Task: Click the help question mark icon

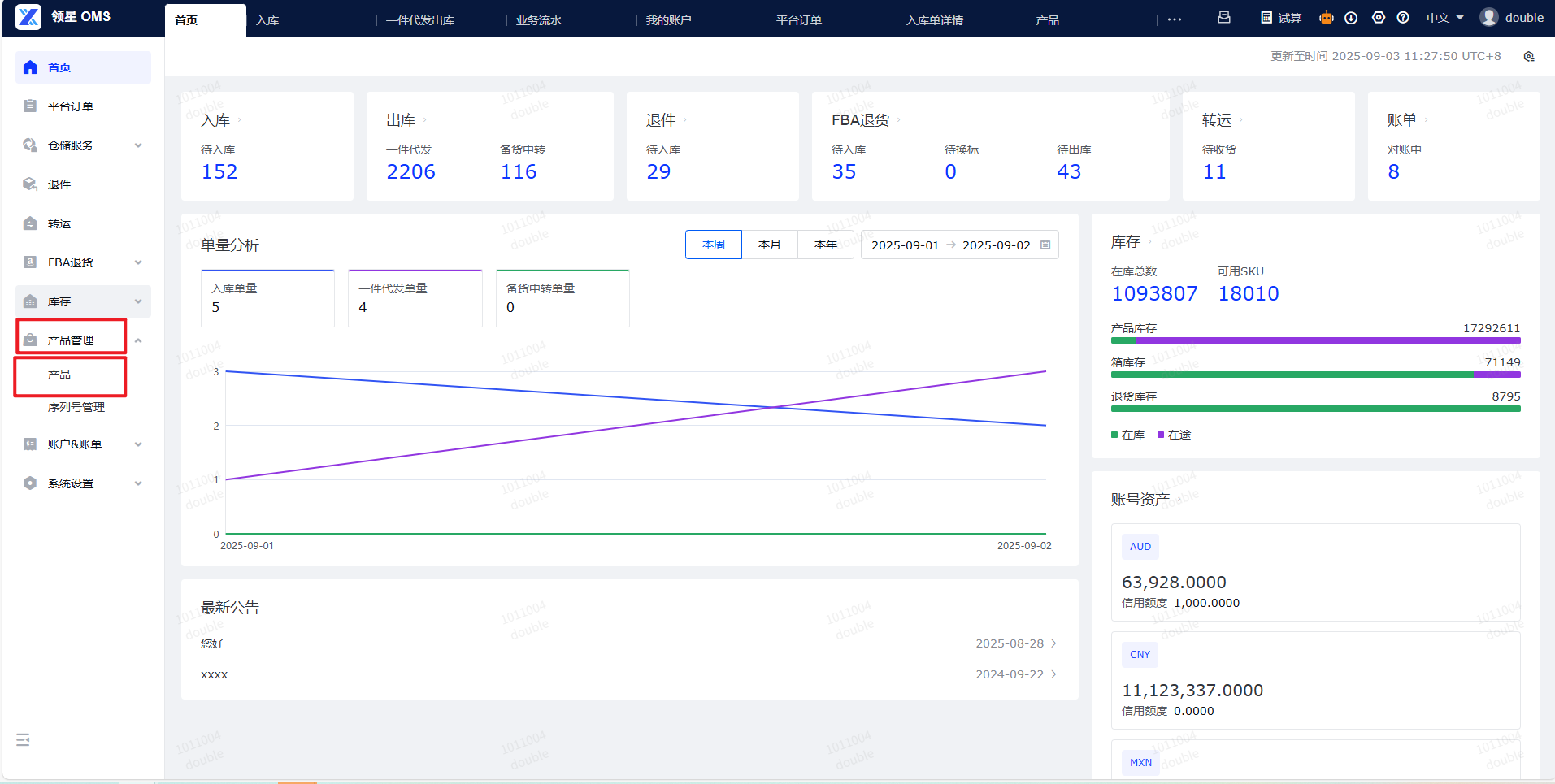Action: coord(1403,18)
